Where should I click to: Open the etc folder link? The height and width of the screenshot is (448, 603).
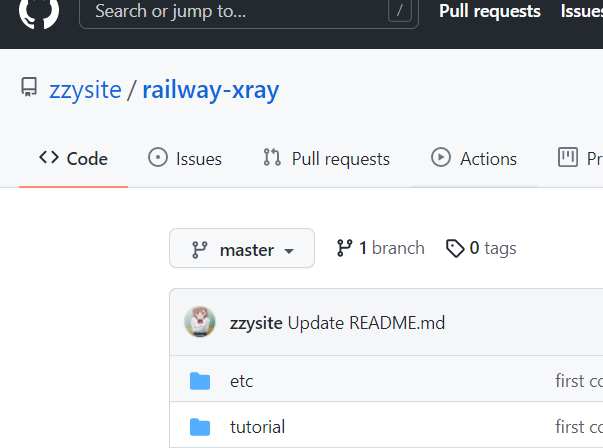242,381
